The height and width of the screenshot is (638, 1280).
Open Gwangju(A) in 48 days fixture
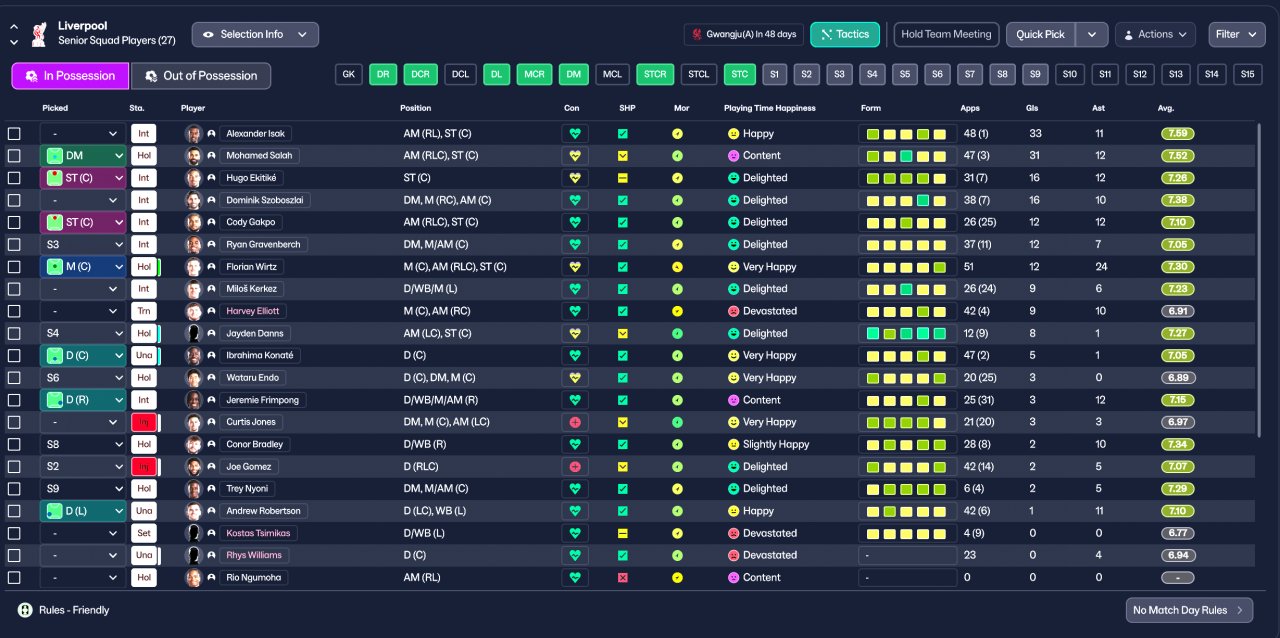tap(744, 34)
